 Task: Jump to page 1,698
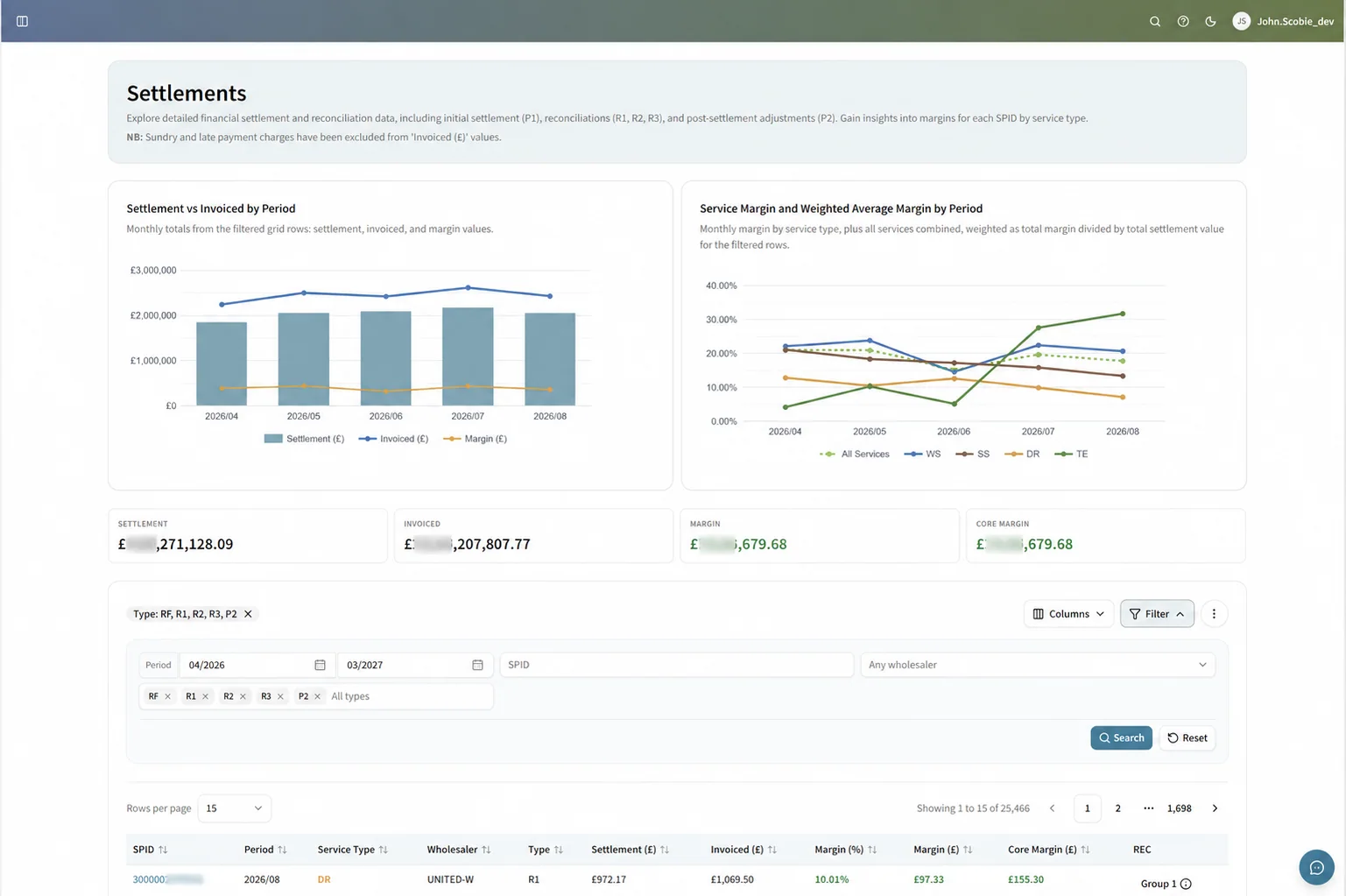point(1179,808)
